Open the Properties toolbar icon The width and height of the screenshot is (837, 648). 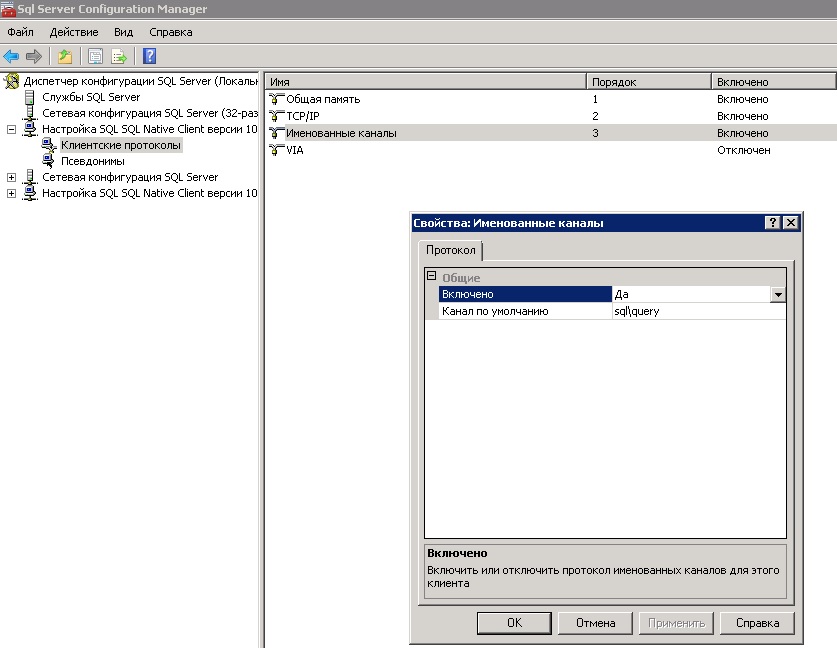coord(96,56)
